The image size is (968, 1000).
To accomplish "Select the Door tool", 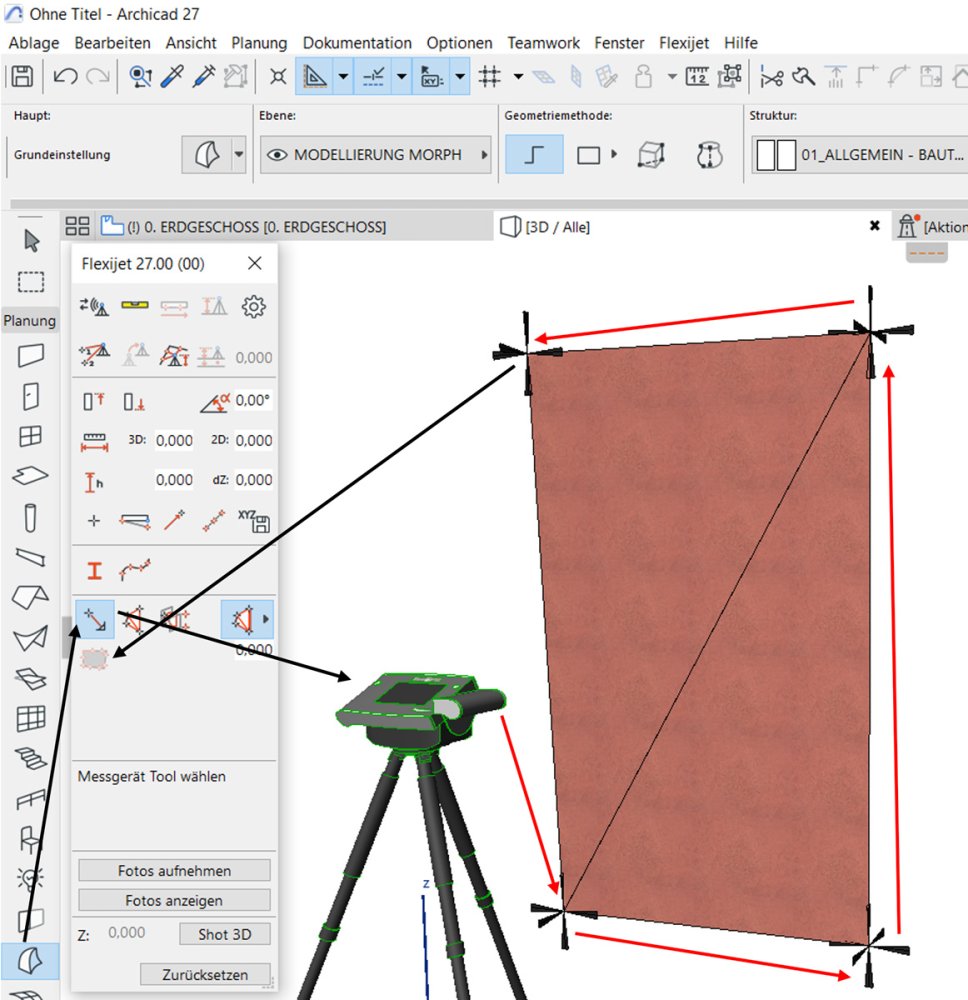I will click(31, 396).
